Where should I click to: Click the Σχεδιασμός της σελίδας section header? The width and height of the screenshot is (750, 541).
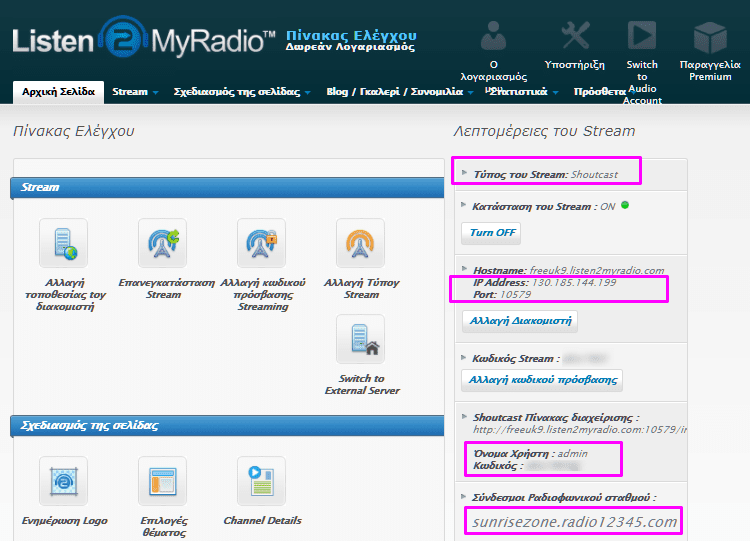click(x=227, y=426)
